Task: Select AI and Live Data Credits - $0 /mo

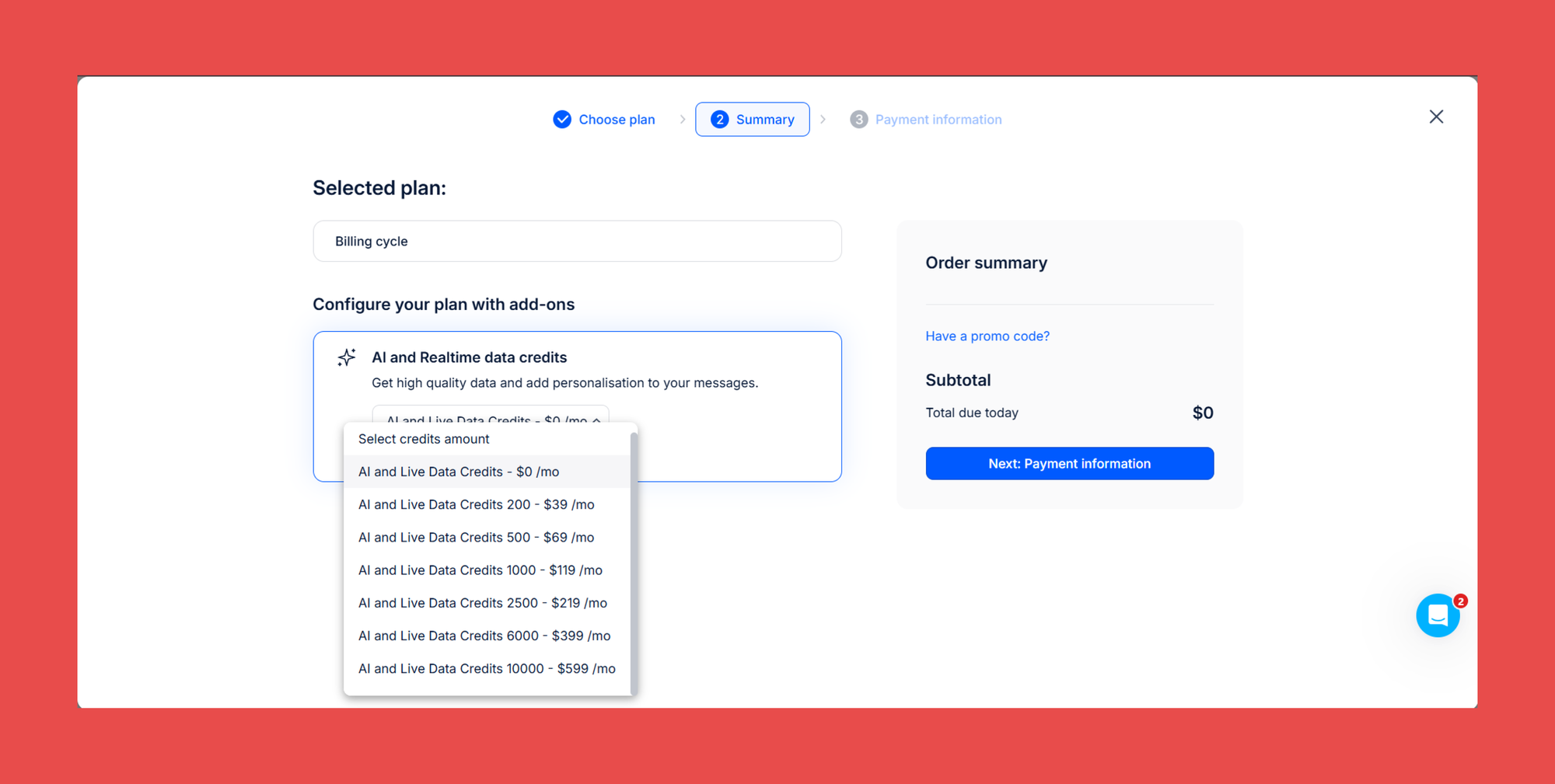Action: 459,471
